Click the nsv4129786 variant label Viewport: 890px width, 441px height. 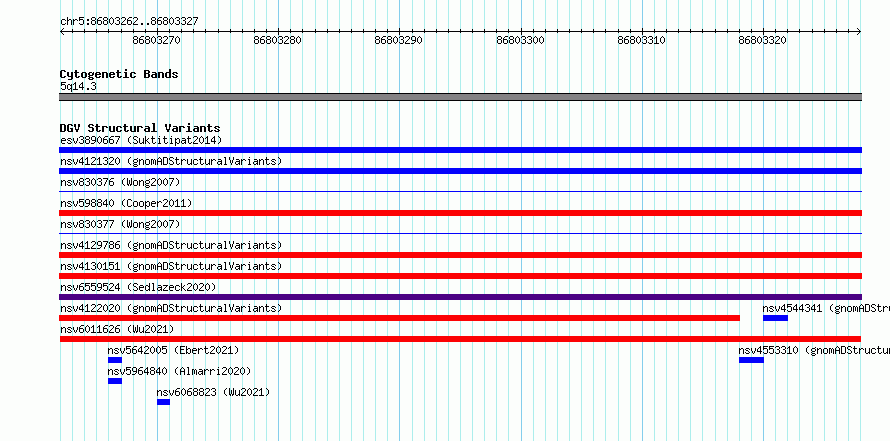[171, 245]
